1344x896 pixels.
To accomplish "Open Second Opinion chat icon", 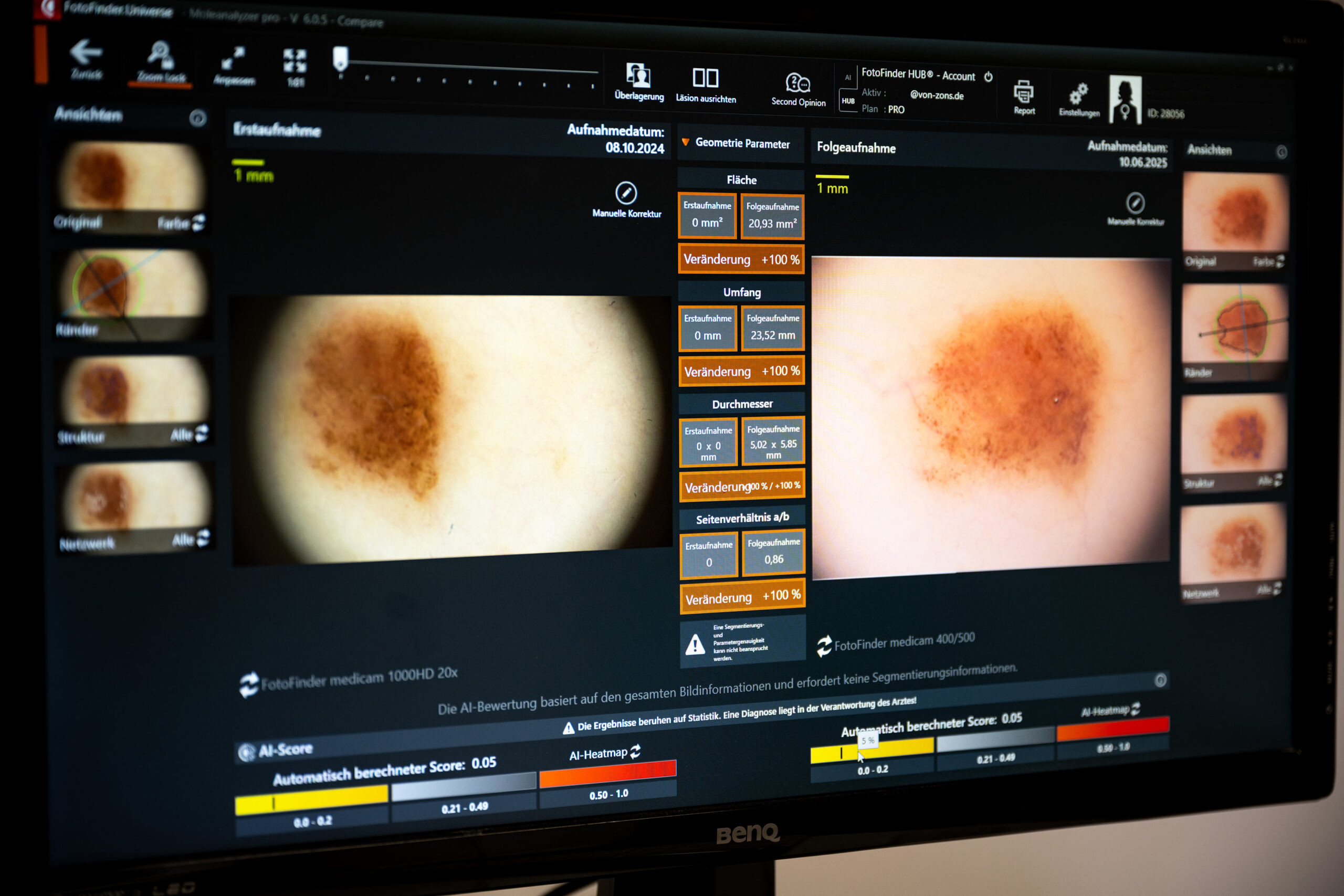I will (x=797, y=83).
